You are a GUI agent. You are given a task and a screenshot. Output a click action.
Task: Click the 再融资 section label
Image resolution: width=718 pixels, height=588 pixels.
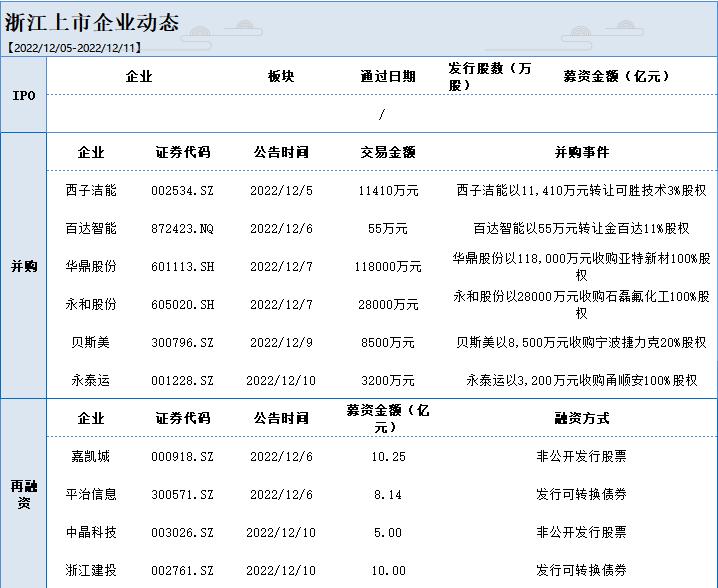24,494
